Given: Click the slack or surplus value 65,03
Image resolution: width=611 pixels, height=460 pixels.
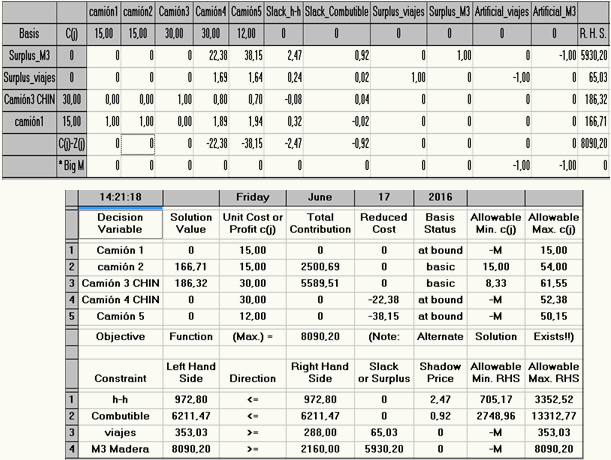Looking at the screenshot, I should [x=384, y=433].
